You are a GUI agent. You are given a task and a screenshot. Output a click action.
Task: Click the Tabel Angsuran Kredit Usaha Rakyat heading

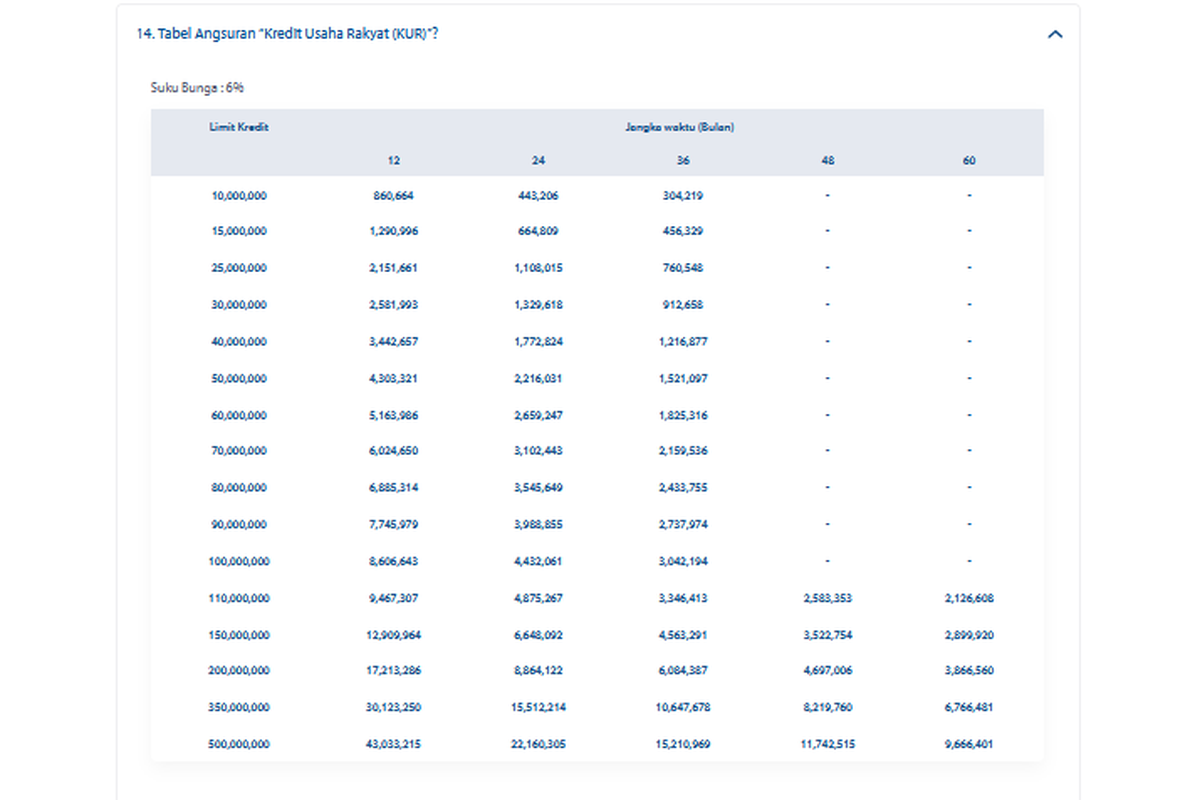pyautogui.click(x=288, y=34)
